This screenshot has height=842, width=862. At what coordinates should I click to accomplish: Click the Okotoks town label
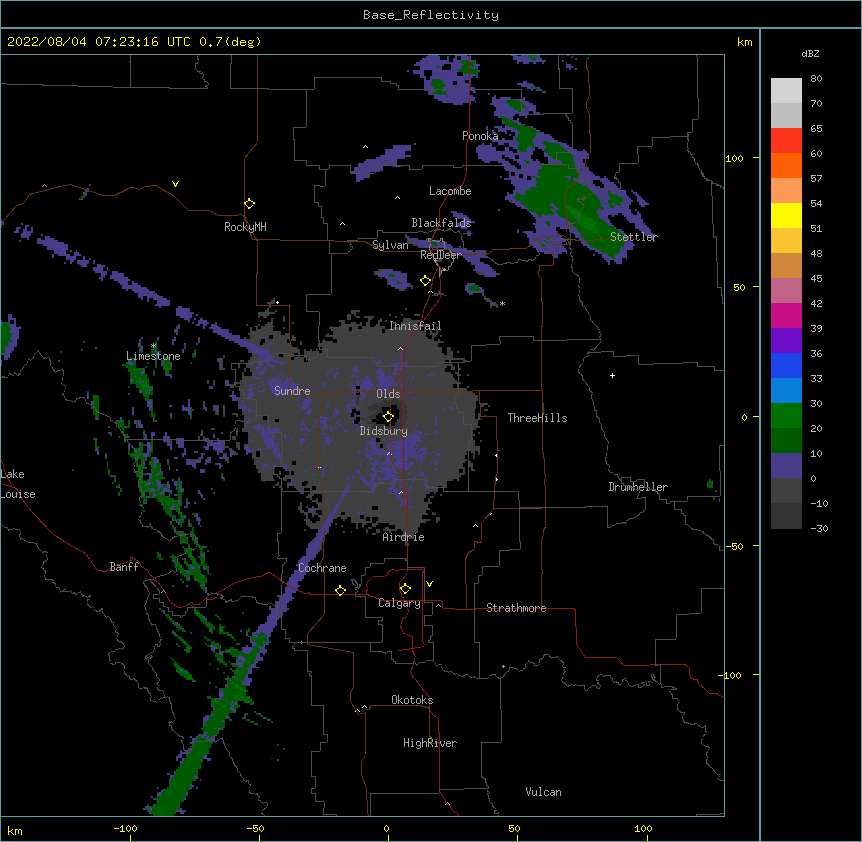point(412,700)
